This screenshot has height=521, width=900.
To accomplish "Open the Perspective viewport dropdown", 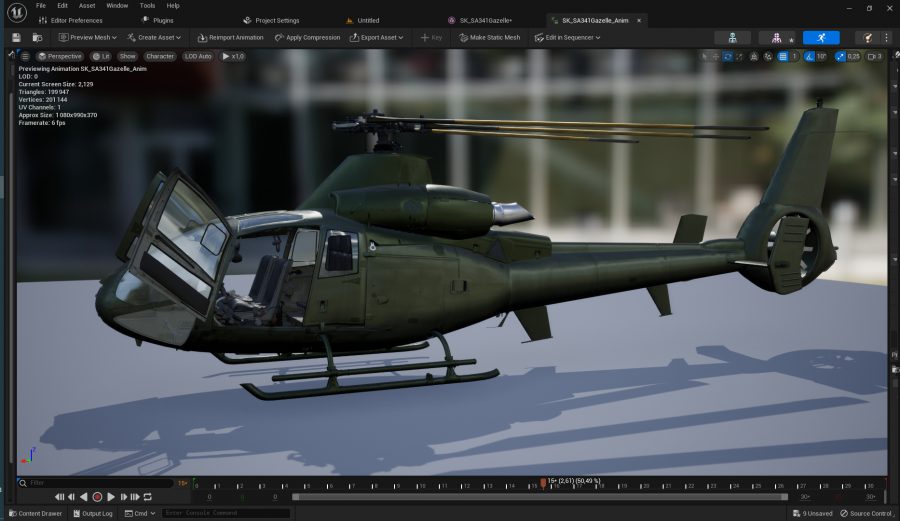I will (60, 56).
